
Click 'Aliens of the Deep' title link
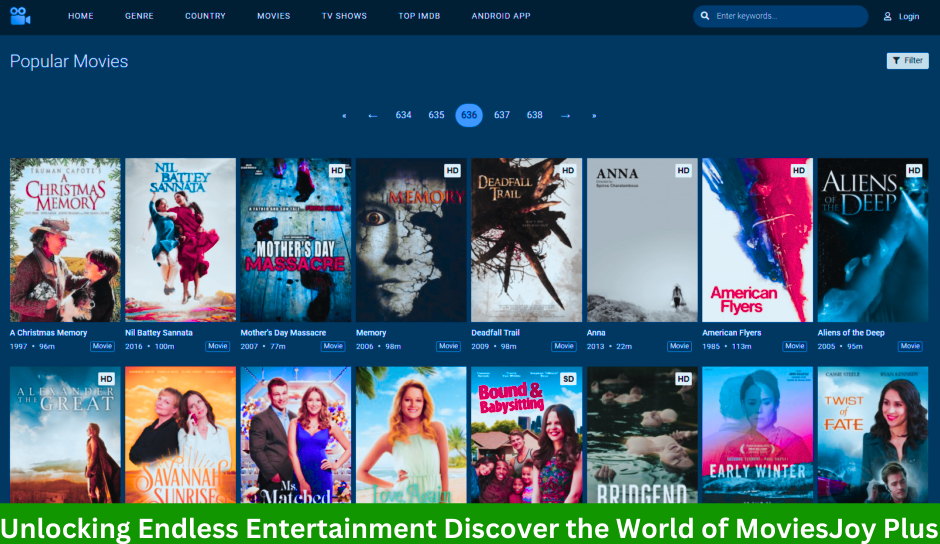tap(851, 333)
